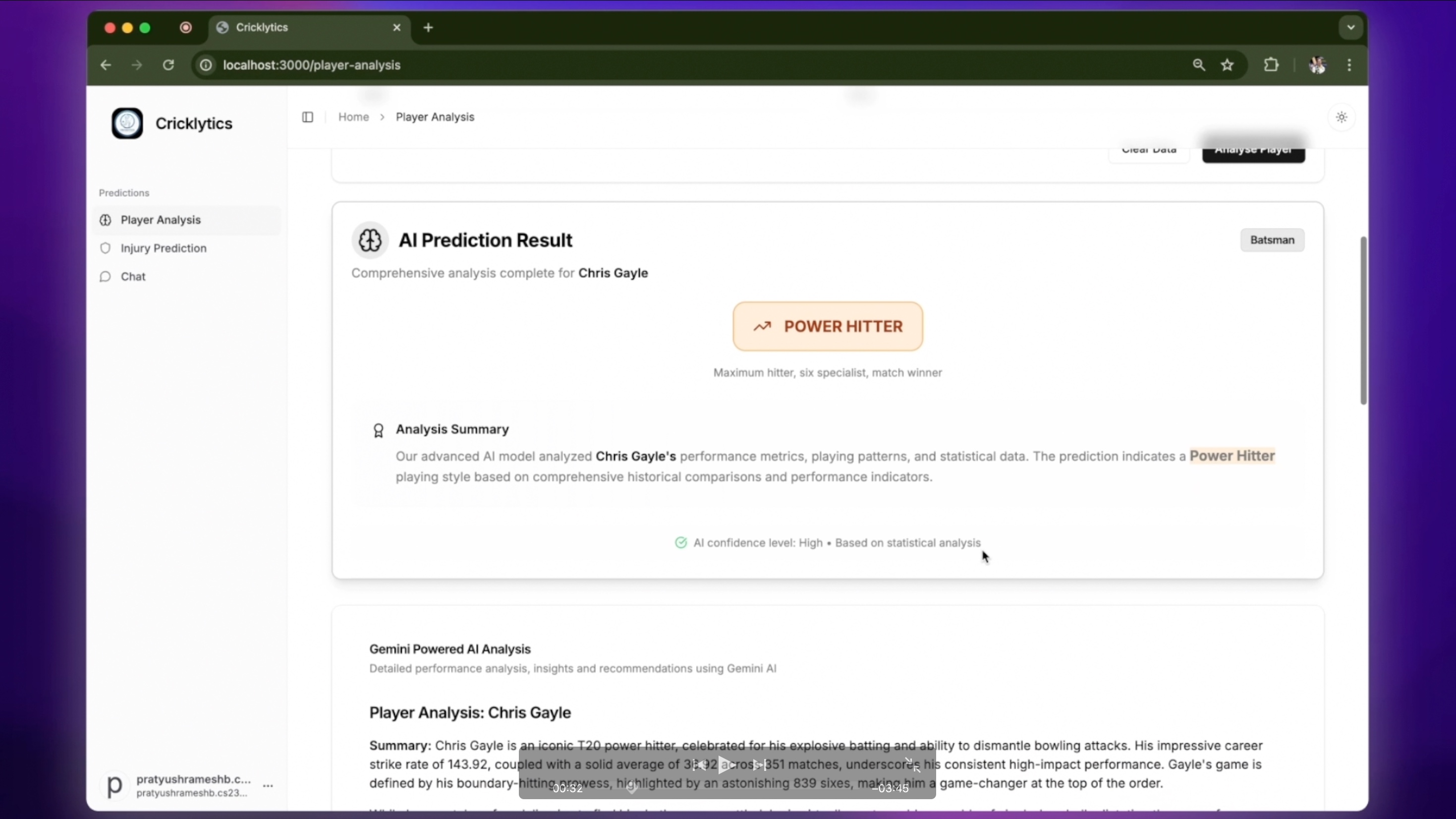Click the page vertical scrollbar
The height and width of the screenshot is (819, 1456).
1363,320
